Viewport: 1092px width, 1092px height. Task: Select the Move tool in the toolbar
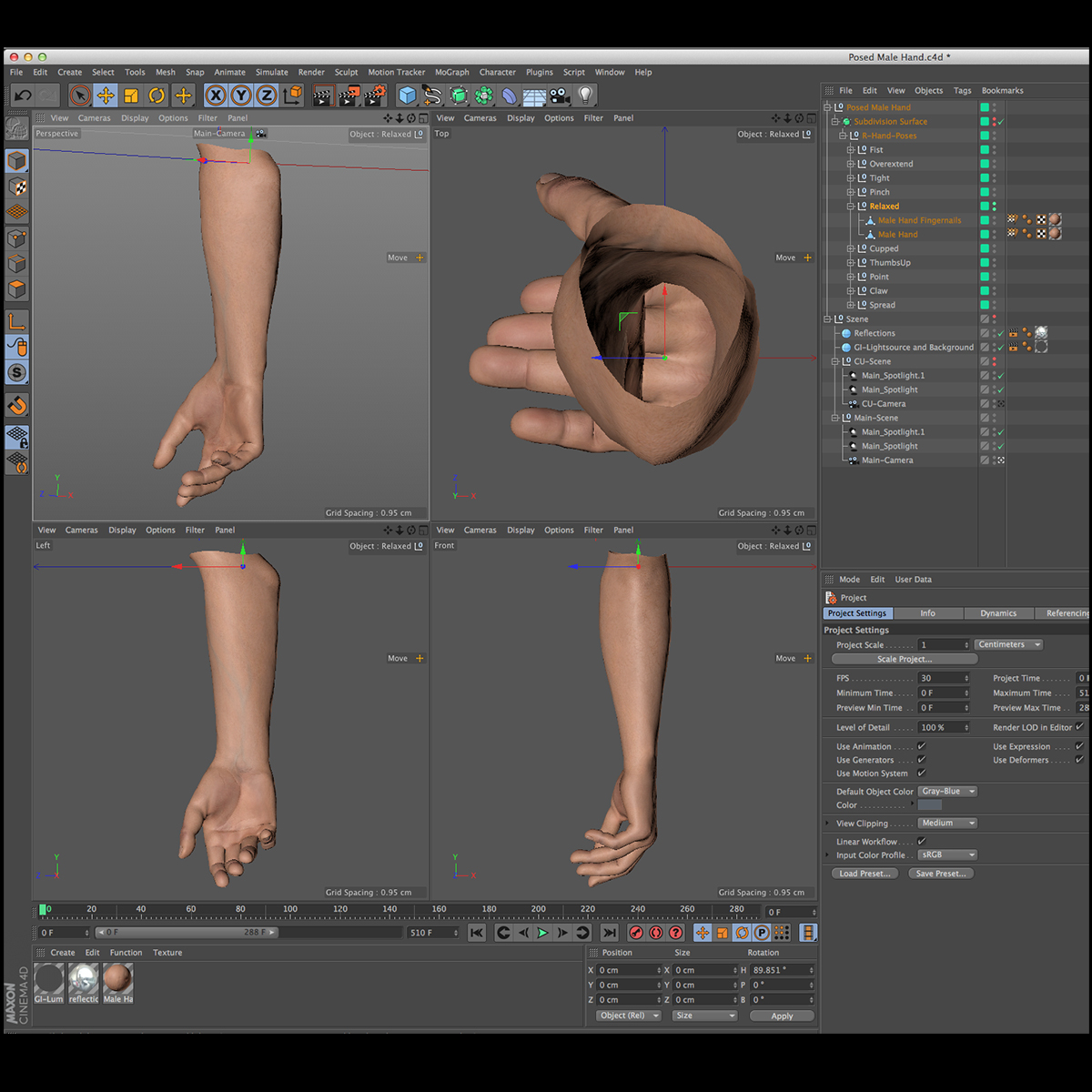[x=106, y=95]
